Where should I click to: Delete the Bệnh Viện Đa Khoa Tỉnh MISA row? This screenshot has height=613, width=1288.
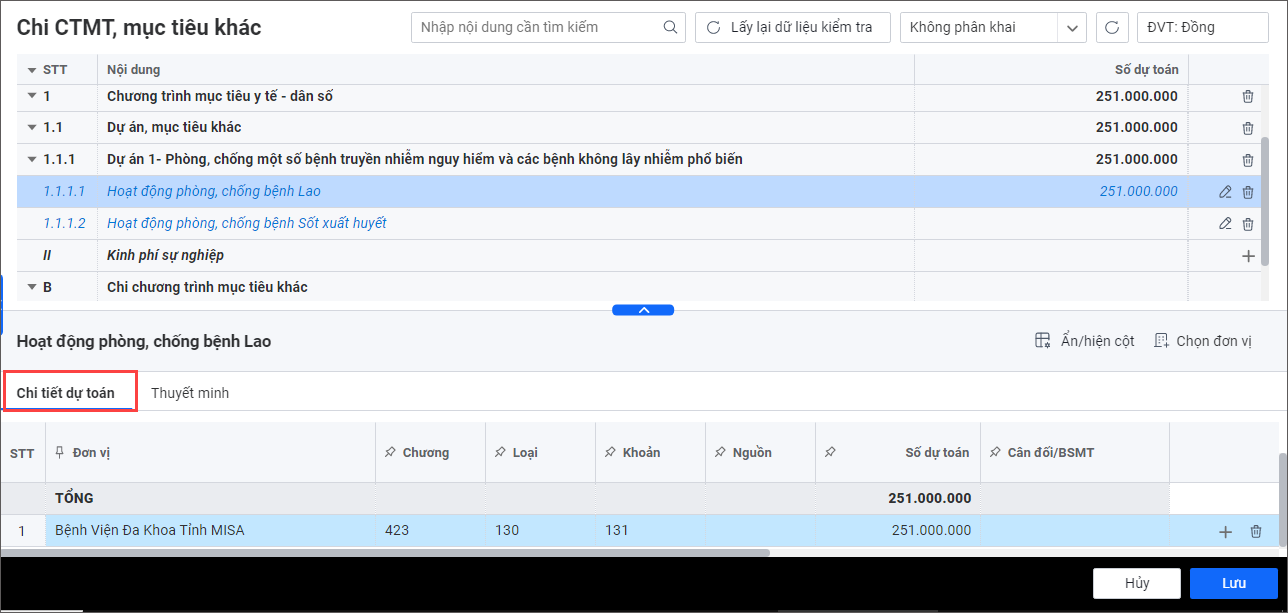[1256, 531]
